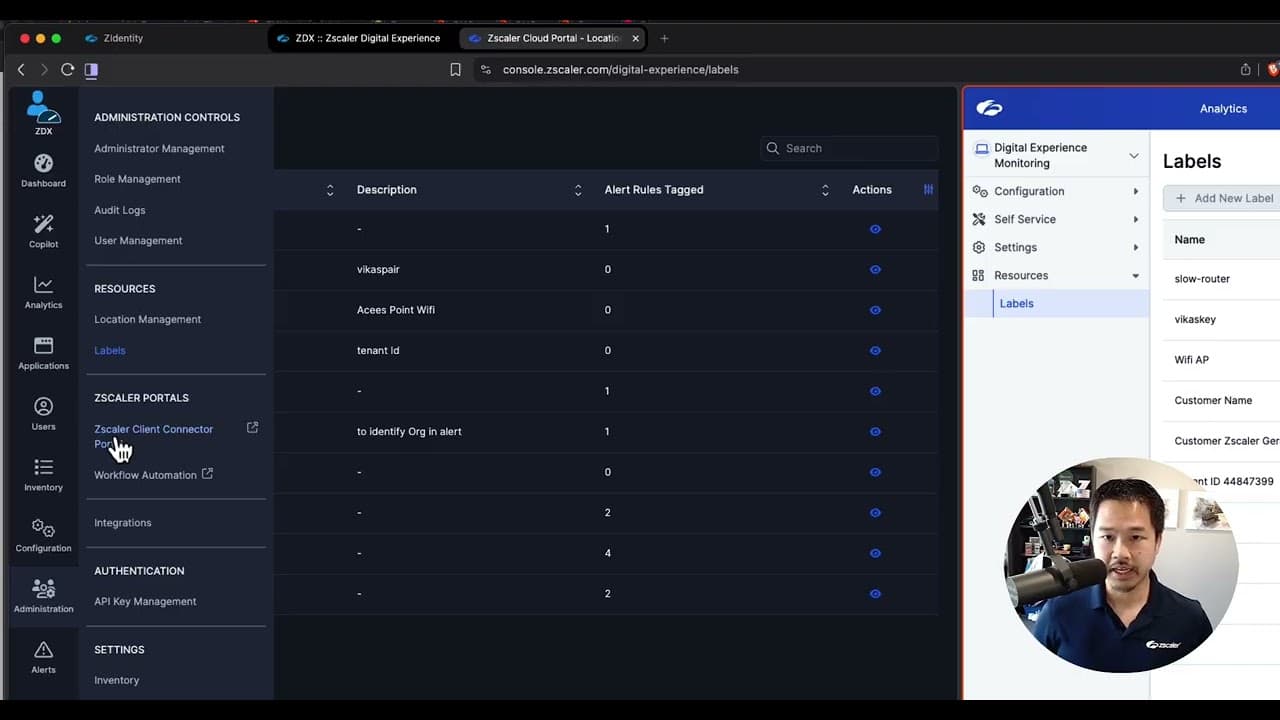
Task: Open the Inventory sidebar icon
Action: (43, 474)
